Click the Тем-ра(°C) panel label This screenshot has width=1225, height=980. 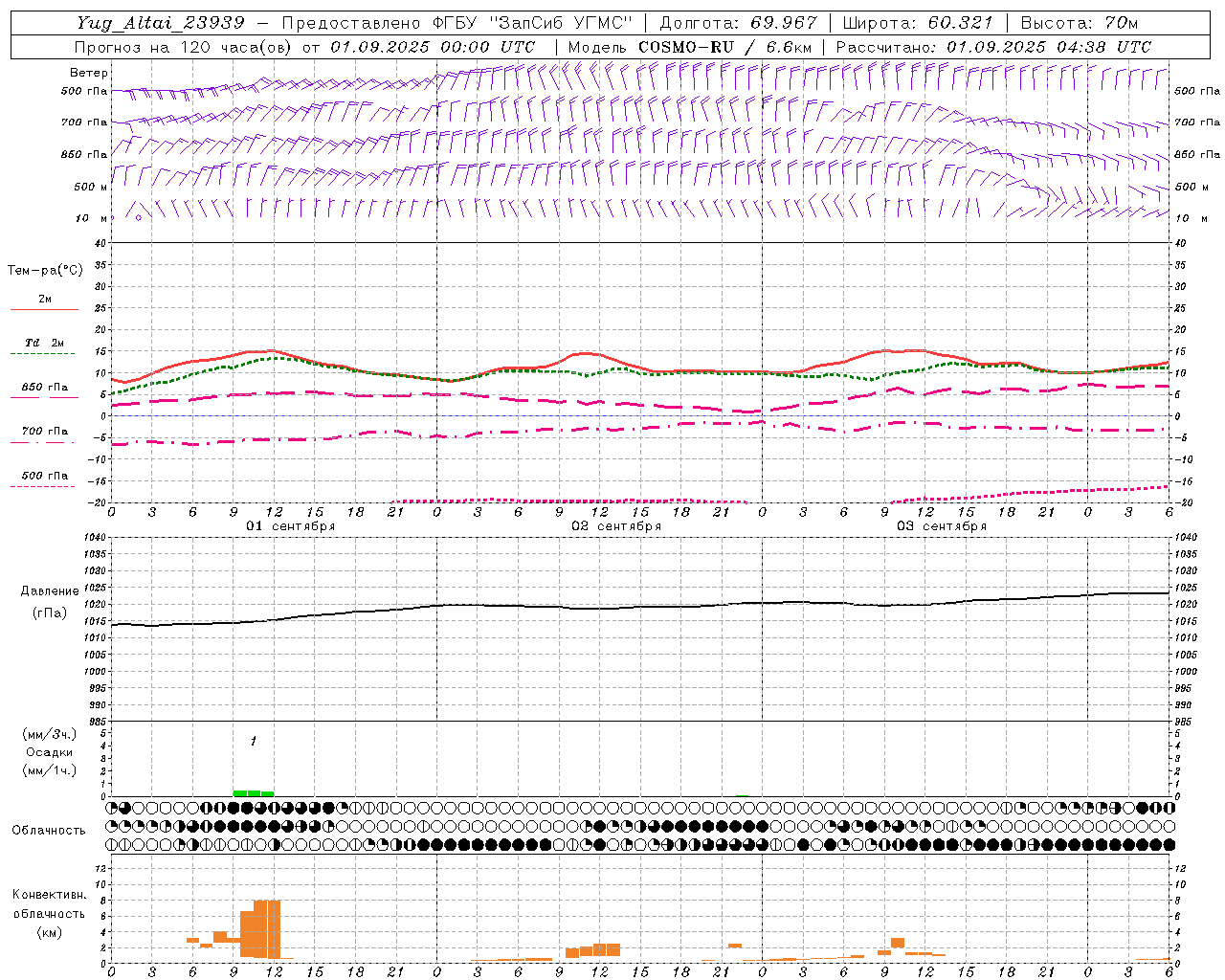(x=45, y=271)
